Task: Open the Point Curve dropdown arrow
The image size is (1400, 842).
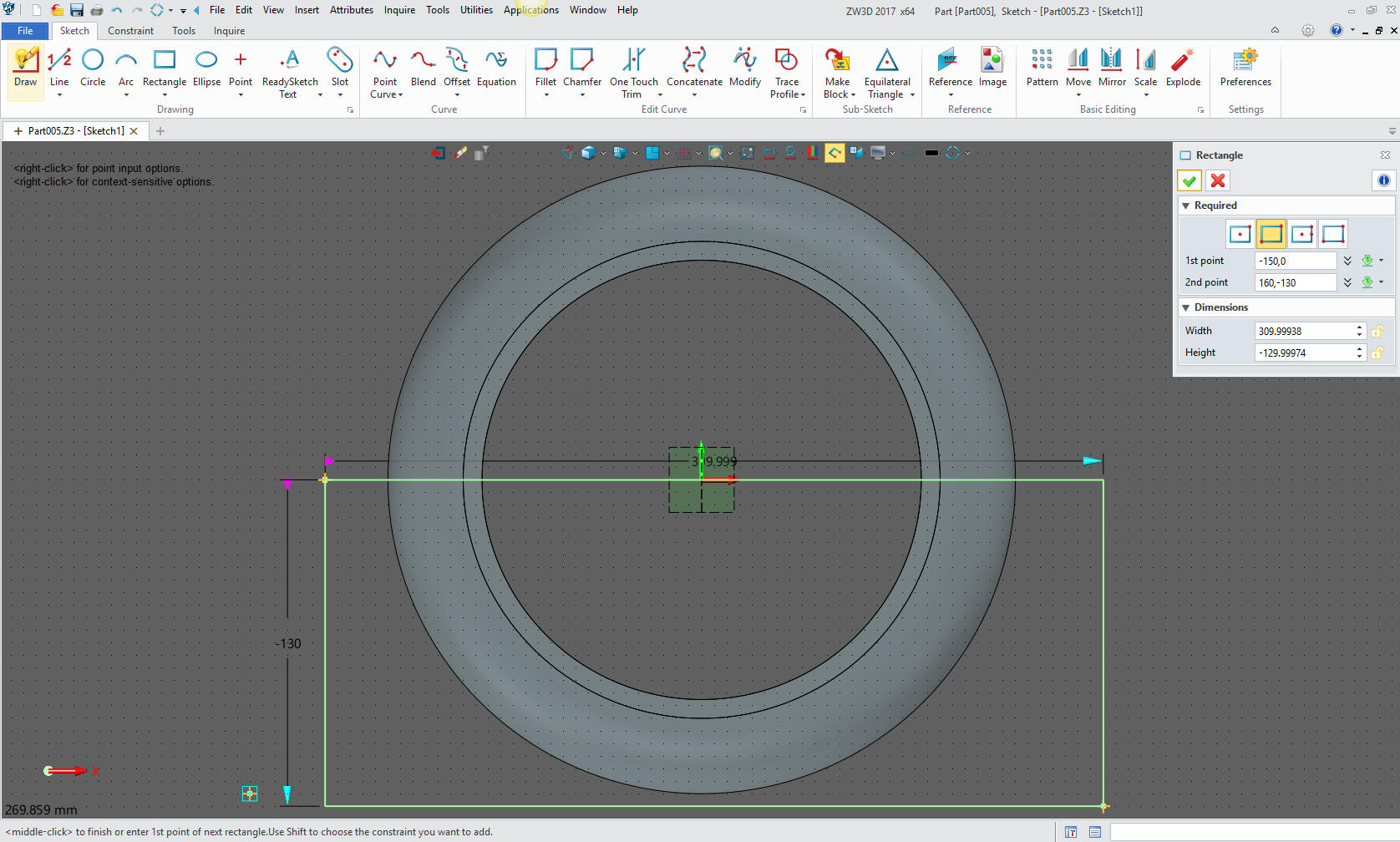Action: point(400,95)
